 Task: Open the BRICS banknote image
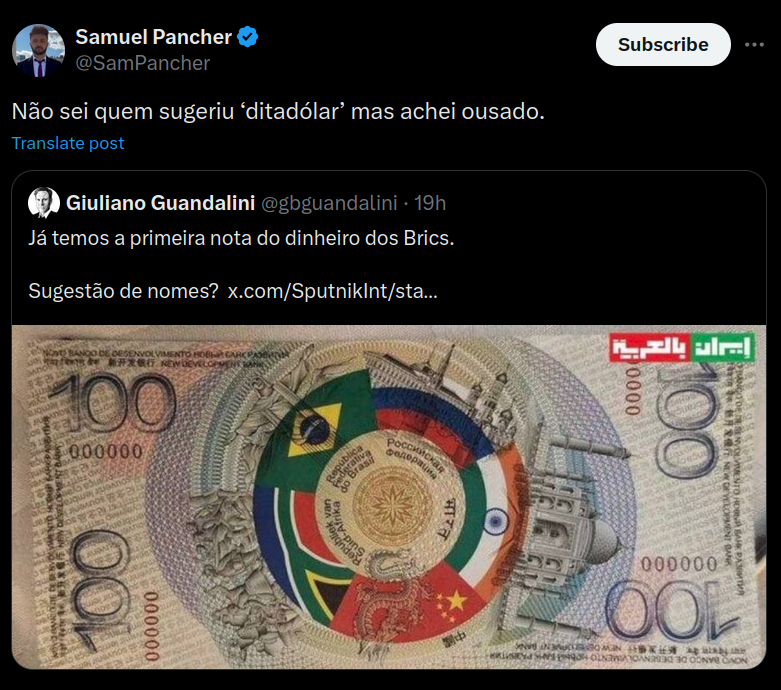click(389, 497)
